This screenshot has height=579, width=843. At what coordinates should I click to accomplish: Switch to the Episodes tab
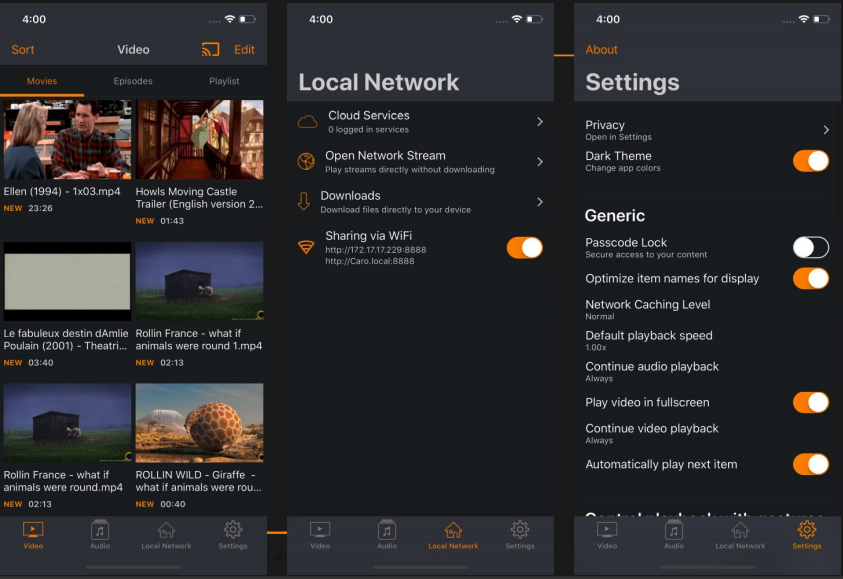click(x=133, y=81)
